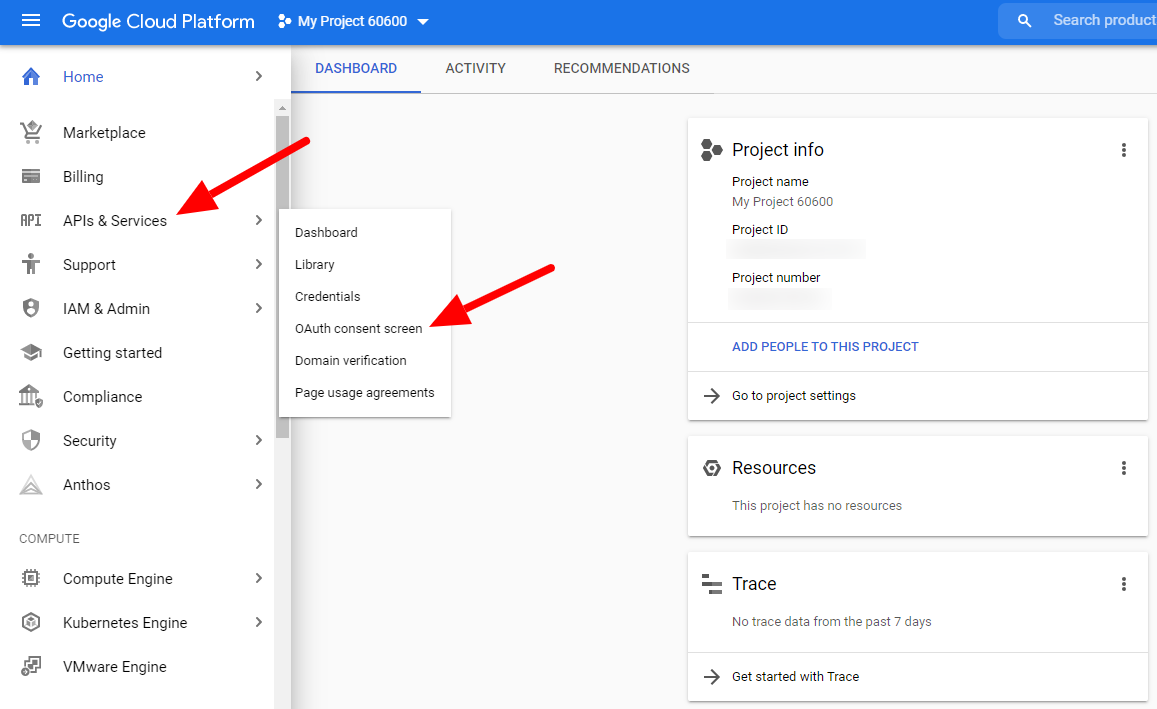Image resolution: width=1157 pixels, height=709 pixels.
Task: Click Go to project settings
Action: pyautogui.click(x=794, y=396)
